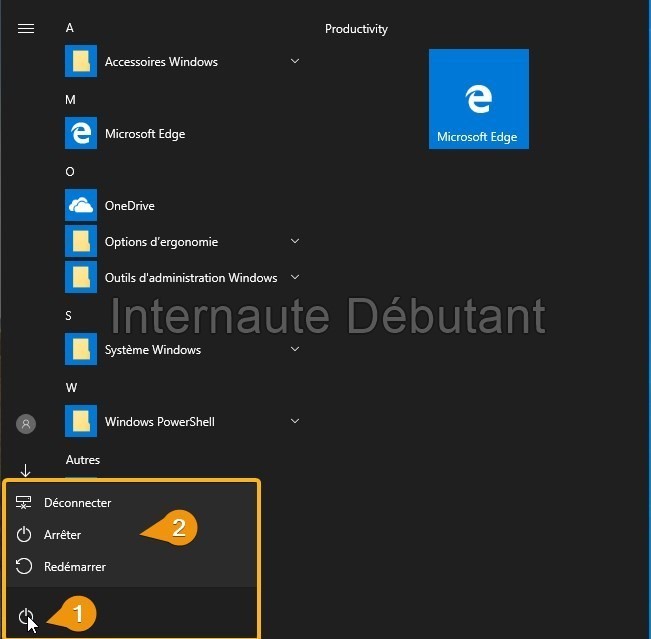Click the Windows PowerShell folder icon
651x639 pixels.
[81, 421]
